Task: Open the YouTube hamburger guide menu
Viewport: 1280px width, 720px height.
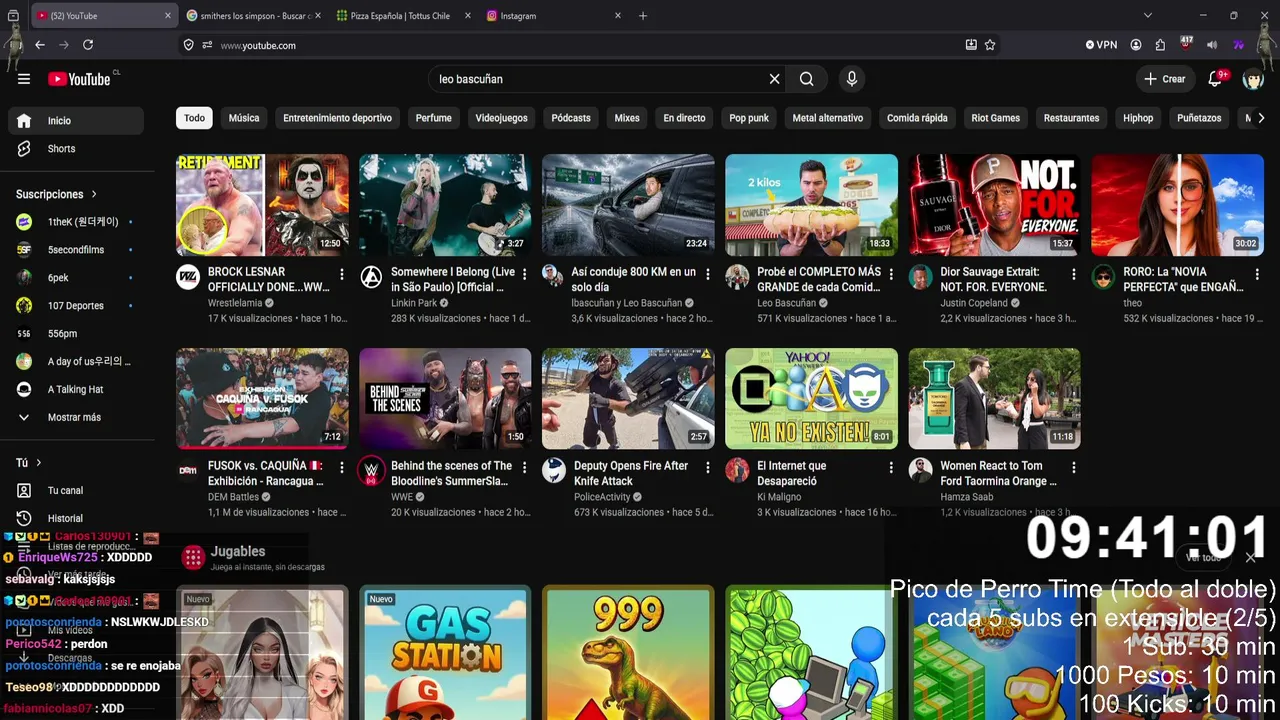Action: pyautogui.click(x=24, y=79)
